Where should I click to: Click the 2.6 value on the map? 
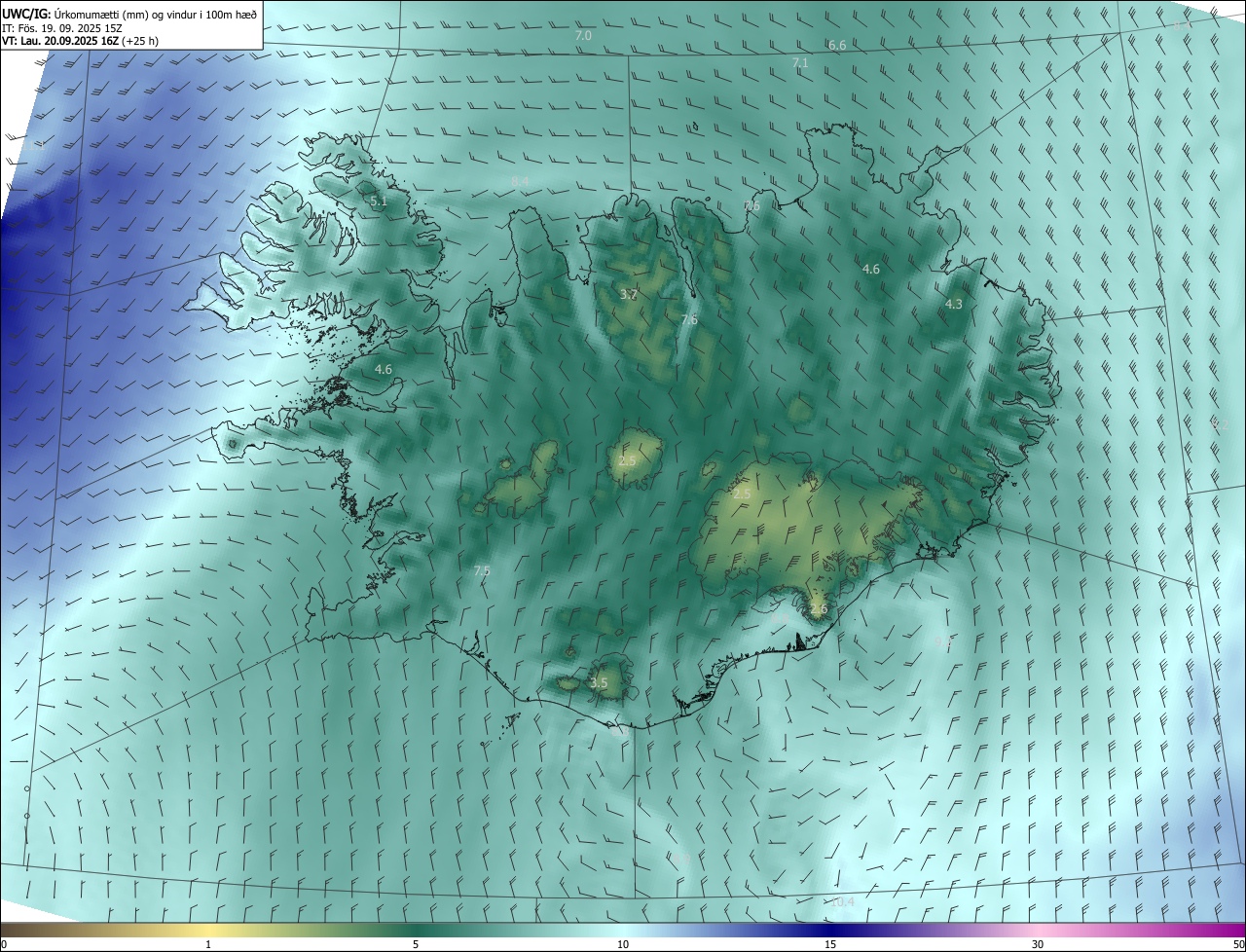pyautogui.click(x=819, y=609)
